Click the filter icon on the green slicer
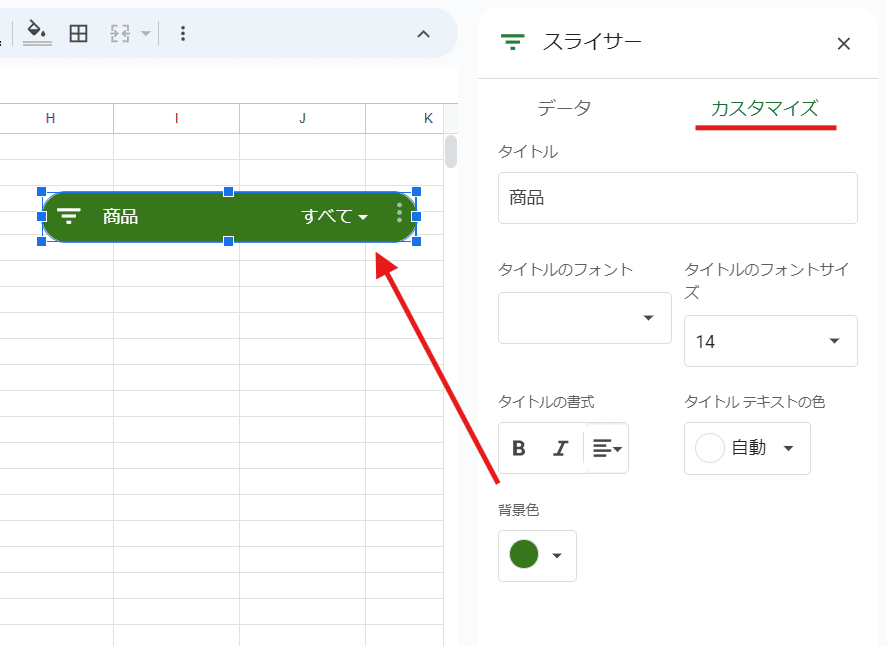This screenshot has width=887, height=646. [x=68, y=216]
